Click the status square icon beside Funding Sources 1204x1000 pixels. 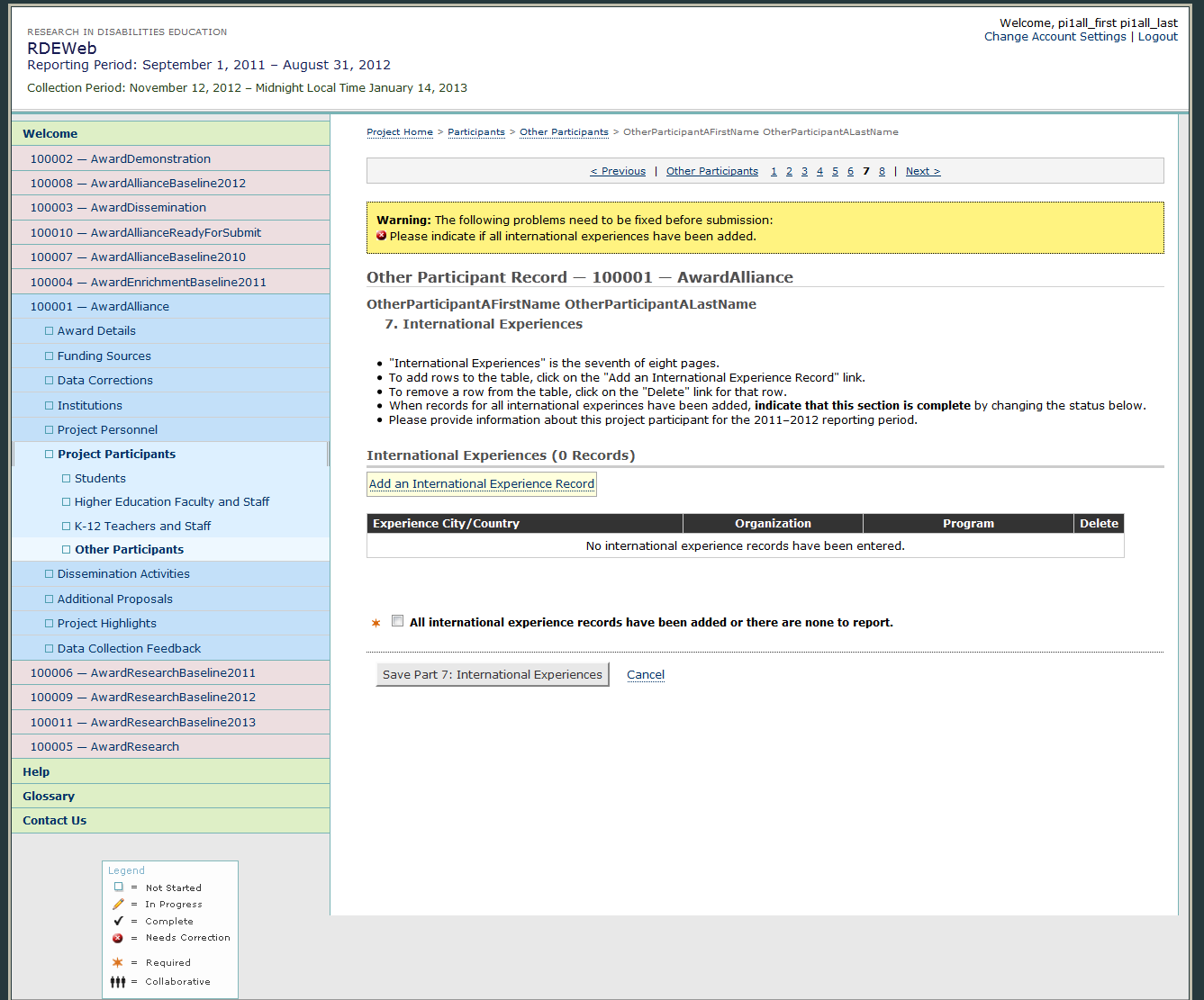click(50, 356)
